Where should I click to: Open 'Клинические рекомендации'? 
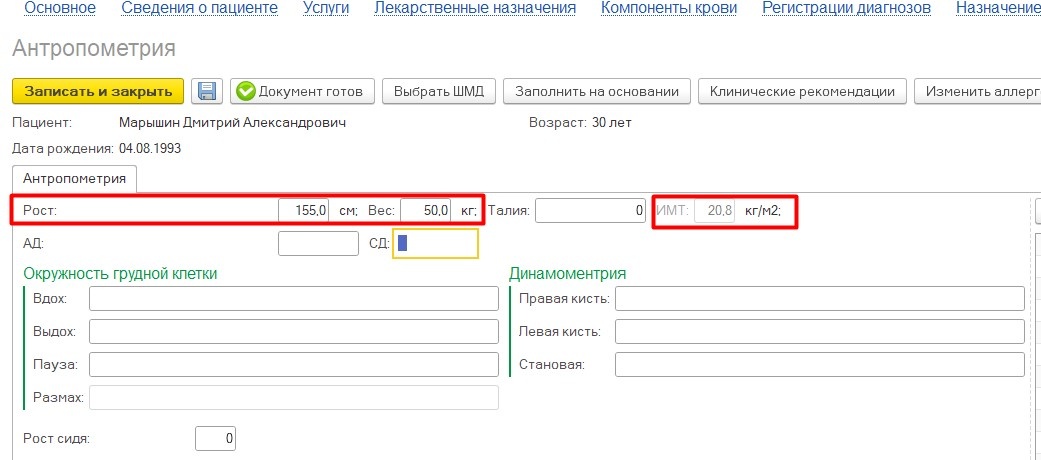[802, 91]
